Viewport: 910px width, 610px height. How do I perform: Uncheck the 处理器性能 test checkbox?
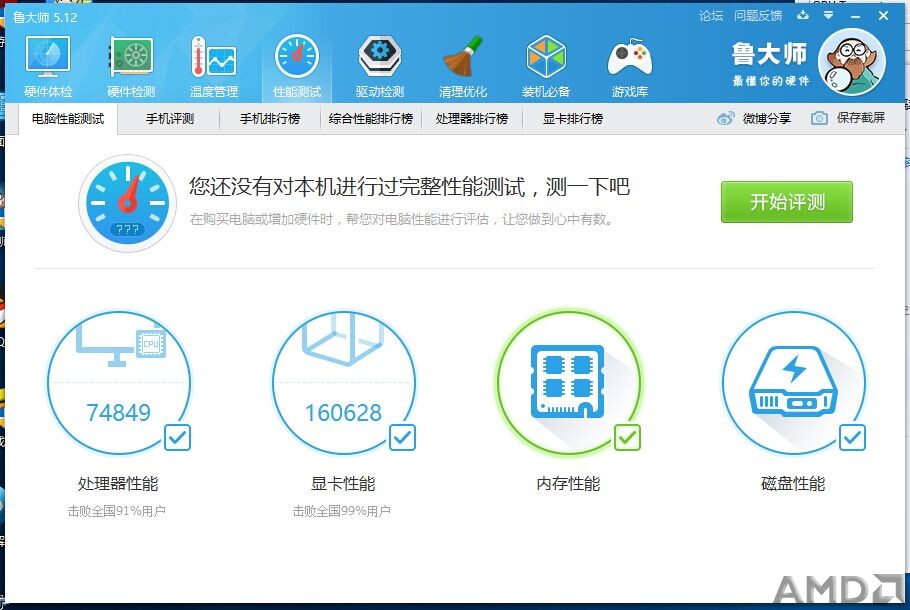tap(178, 438)
